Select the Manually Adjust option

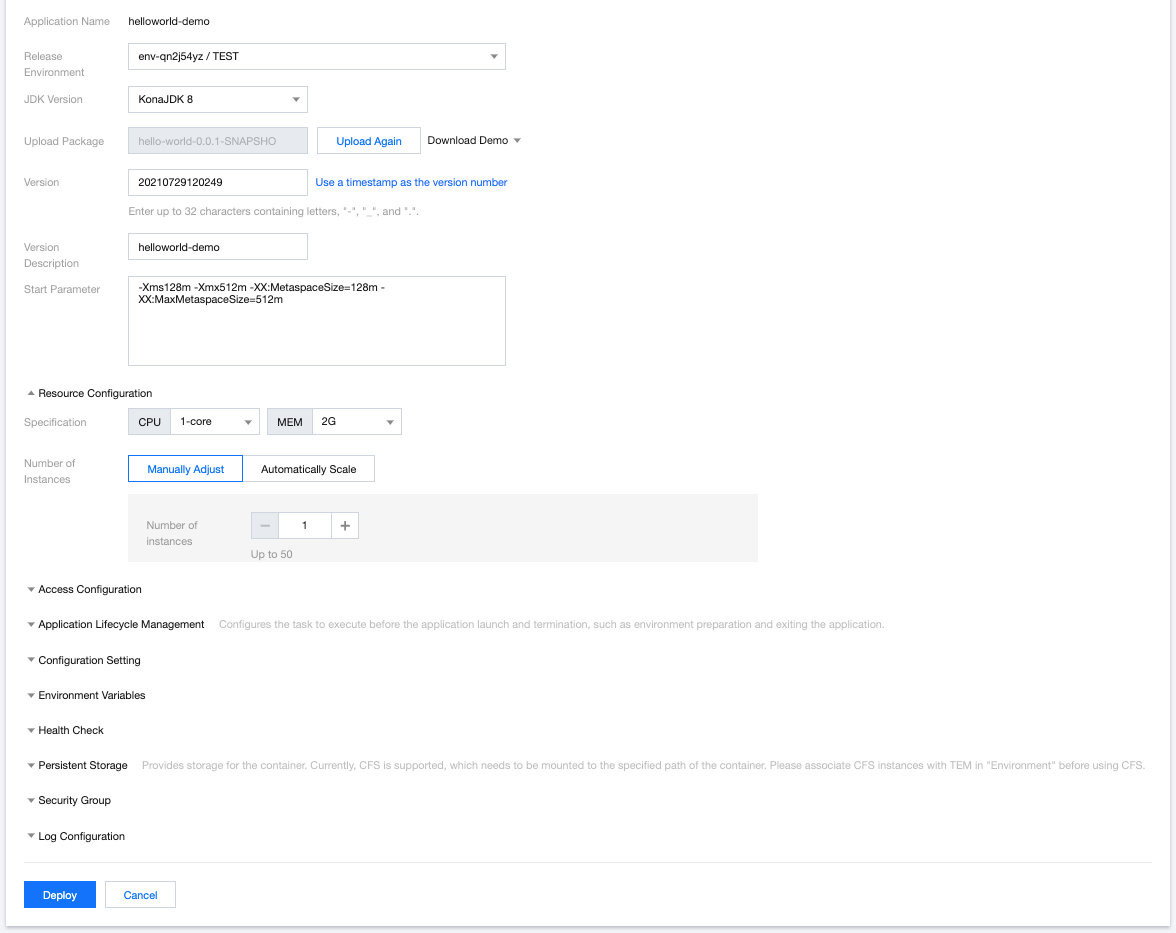point(185,469)
